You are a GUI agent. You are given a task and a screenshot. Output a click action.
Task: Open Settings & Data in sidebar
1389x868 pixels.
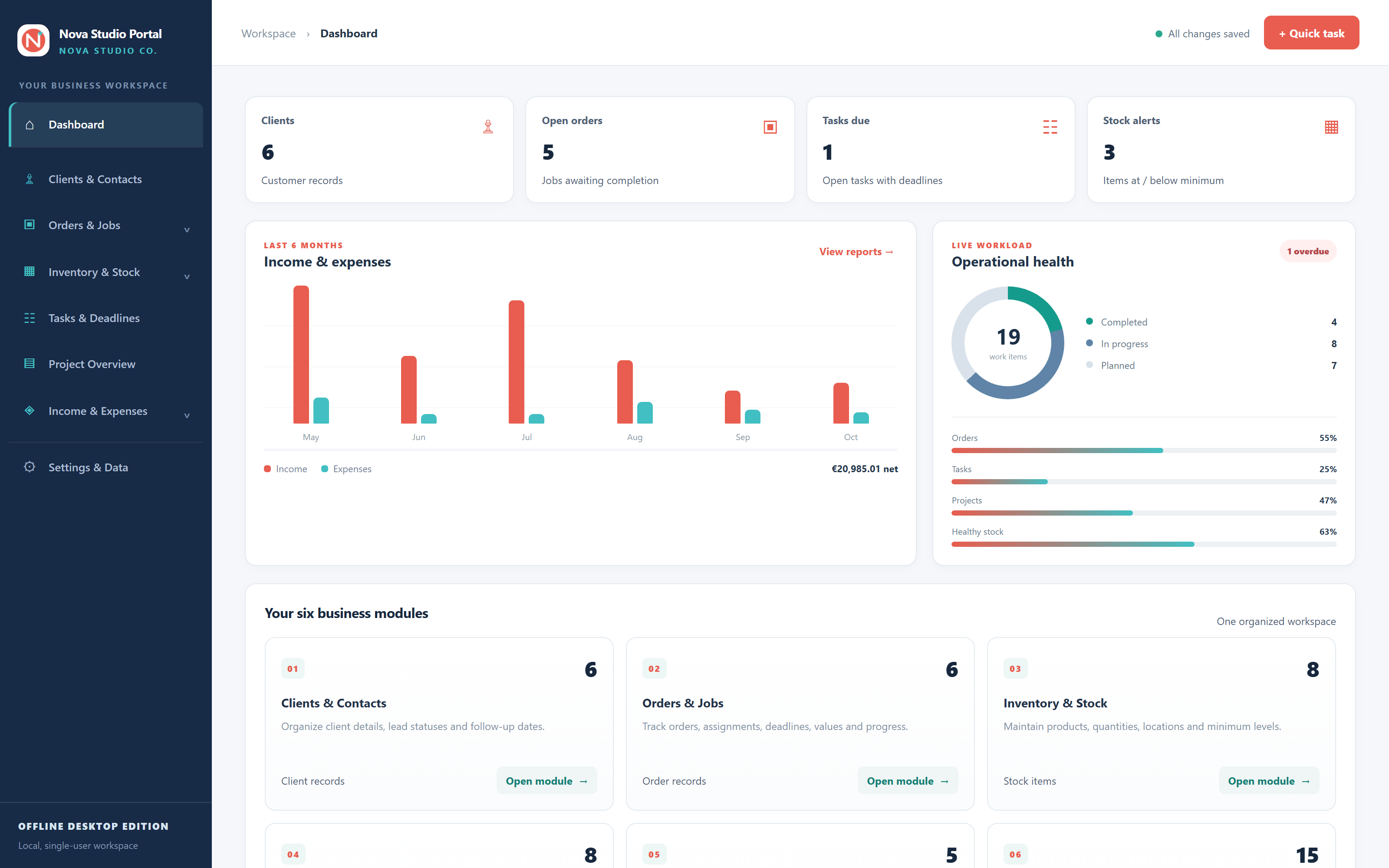(x=106, y=467)
